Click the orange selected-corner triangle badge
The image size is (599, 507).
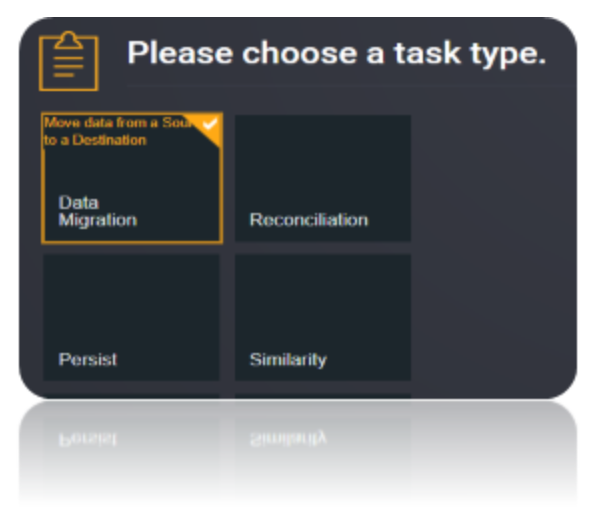[206, 127]
